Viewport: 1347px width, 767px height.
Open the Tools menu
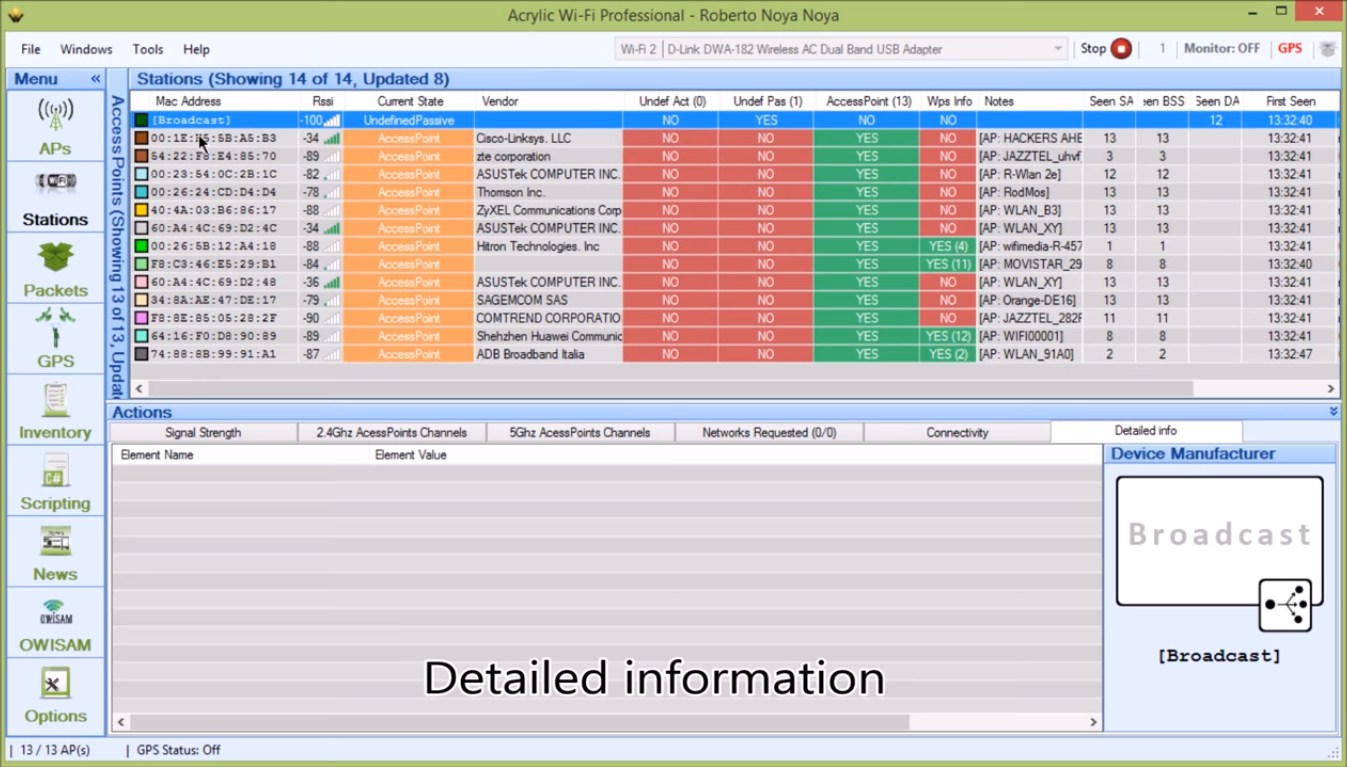[148, 49]
